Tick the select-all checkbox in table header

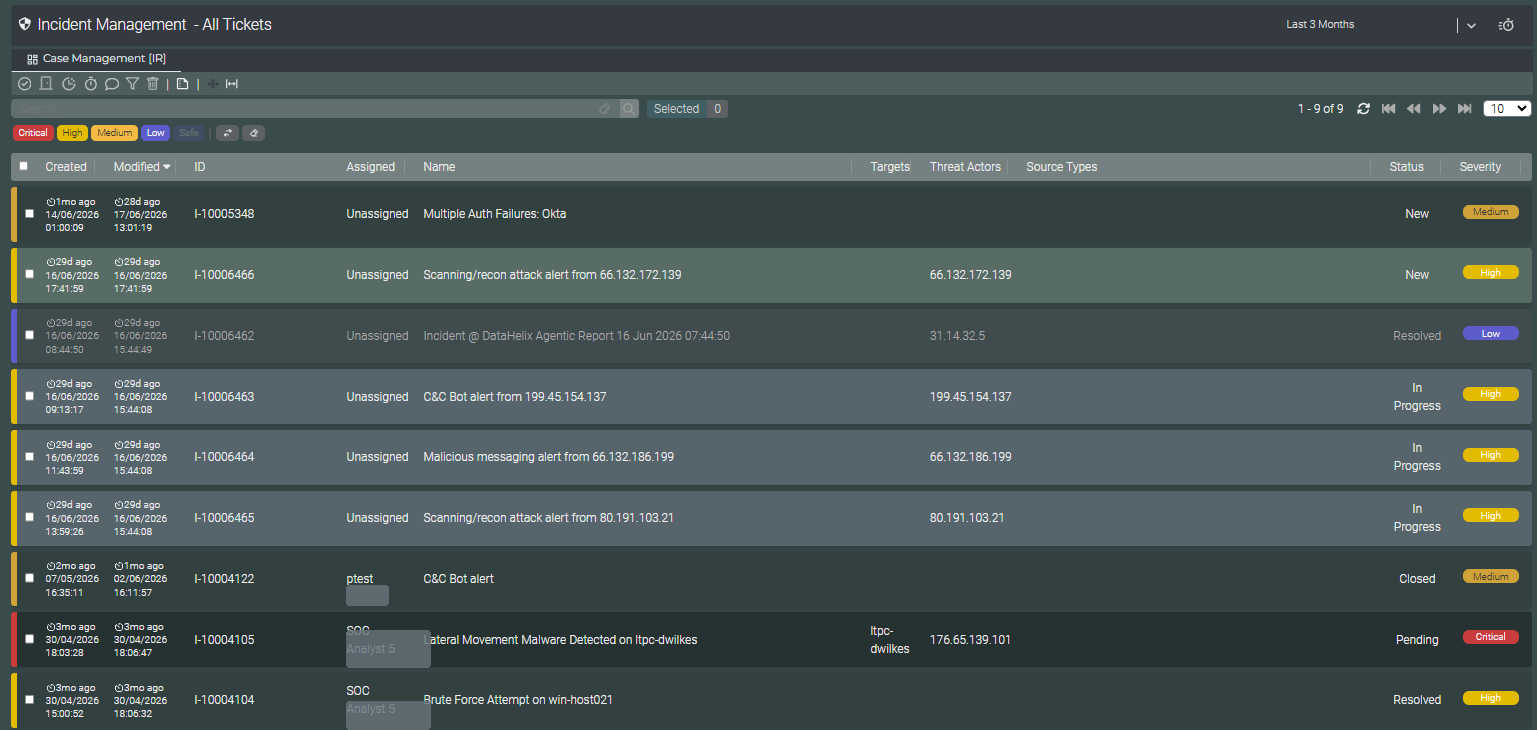tap(24, 166)
